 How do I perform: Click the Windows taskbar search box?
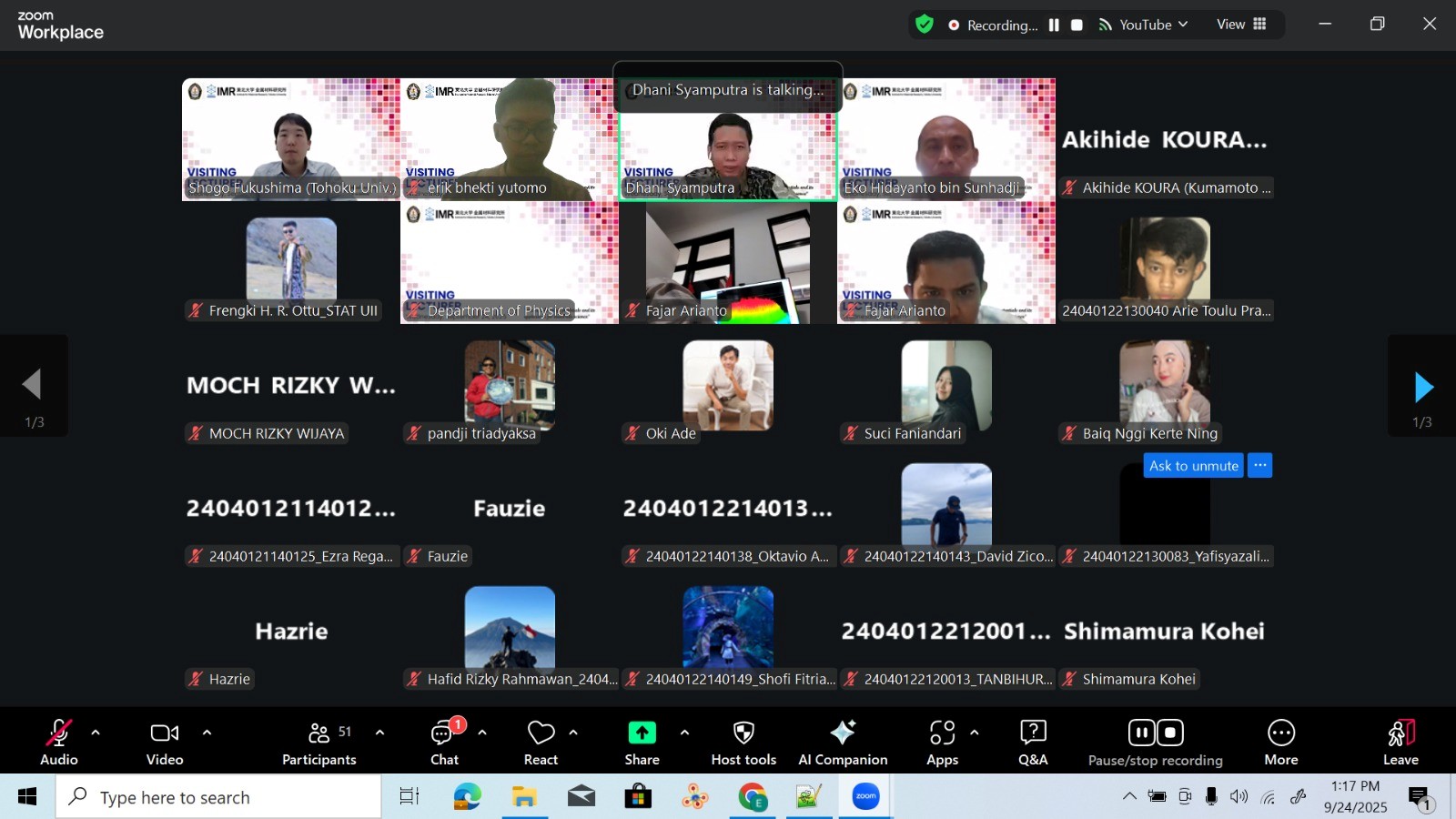pos(218,798)
